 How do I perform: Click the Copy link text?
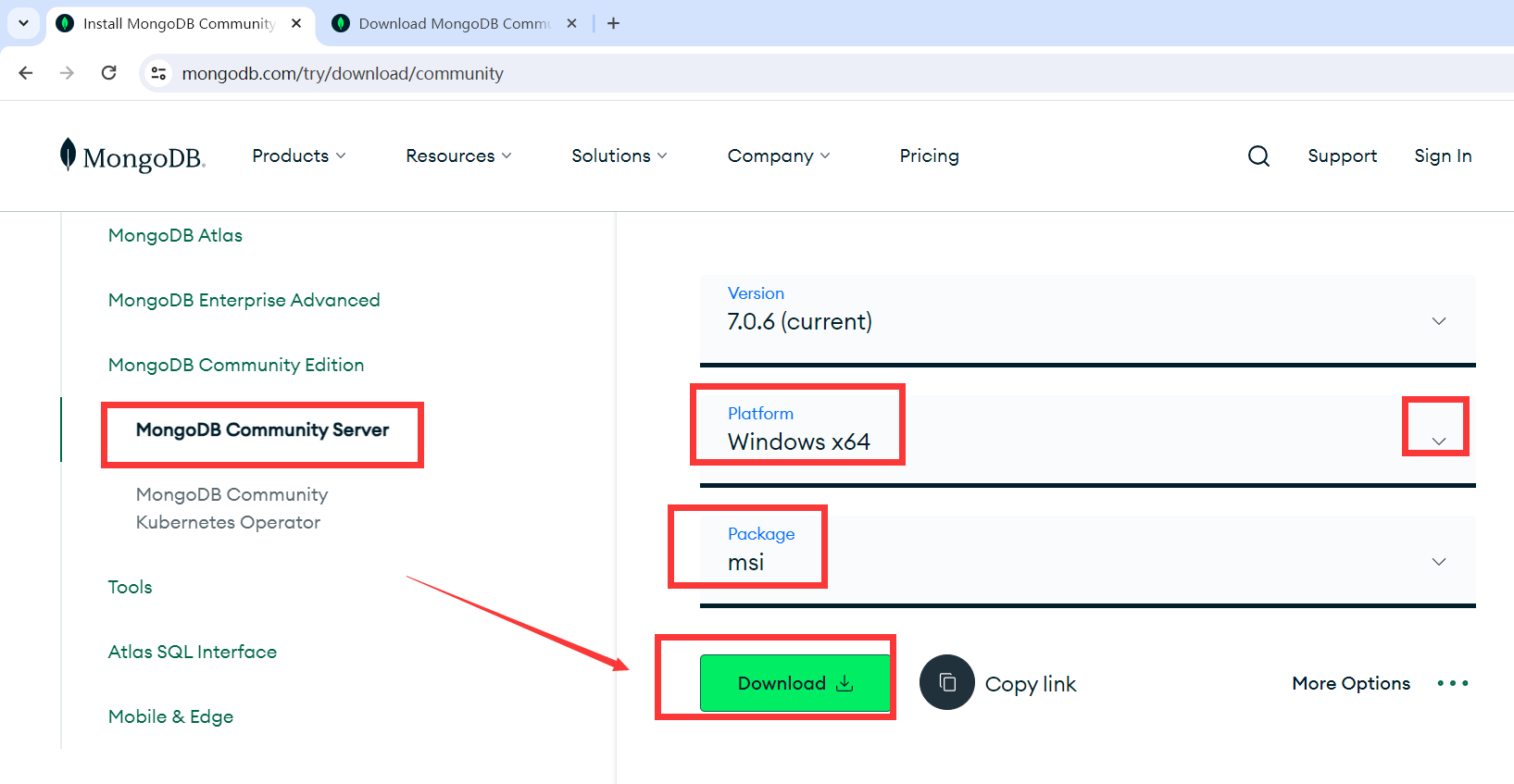point(1031,684)
